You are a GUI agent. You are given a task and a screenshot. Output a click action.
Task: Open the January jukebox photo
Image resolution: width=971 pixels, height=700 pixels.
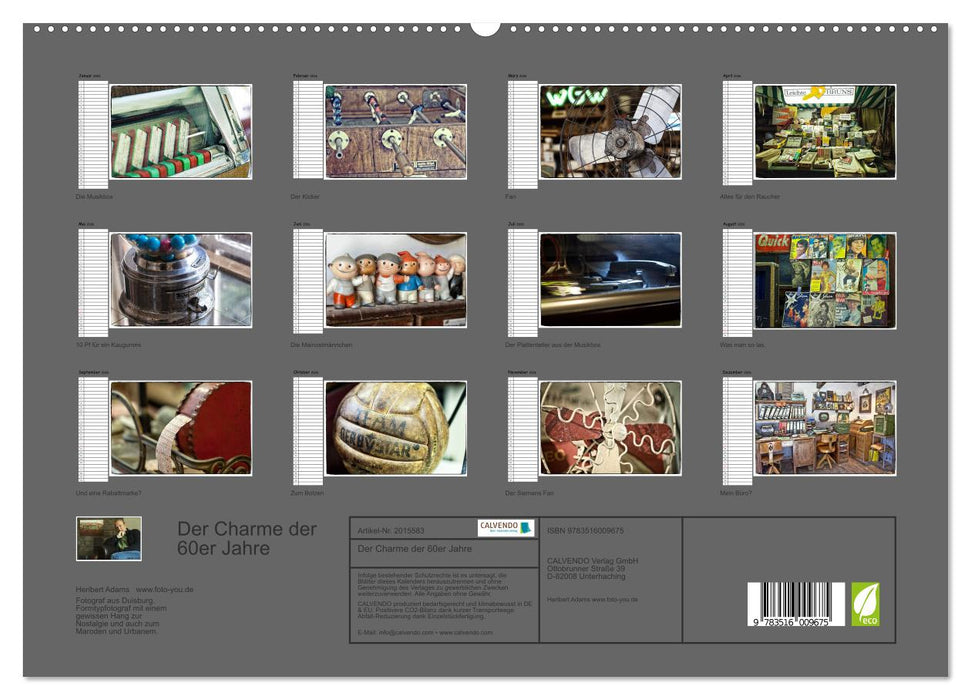pyautogui.click(x=181, y=132)
